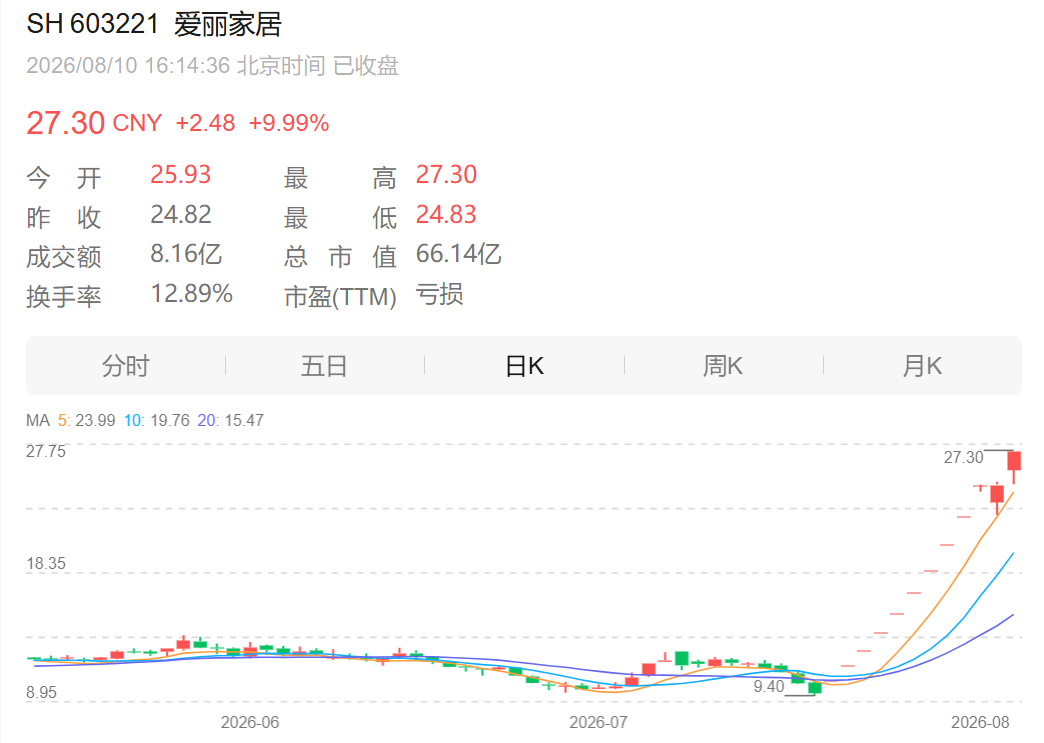
Task: Click the 总市值 value 66.14亿
Action: (458, 254)
